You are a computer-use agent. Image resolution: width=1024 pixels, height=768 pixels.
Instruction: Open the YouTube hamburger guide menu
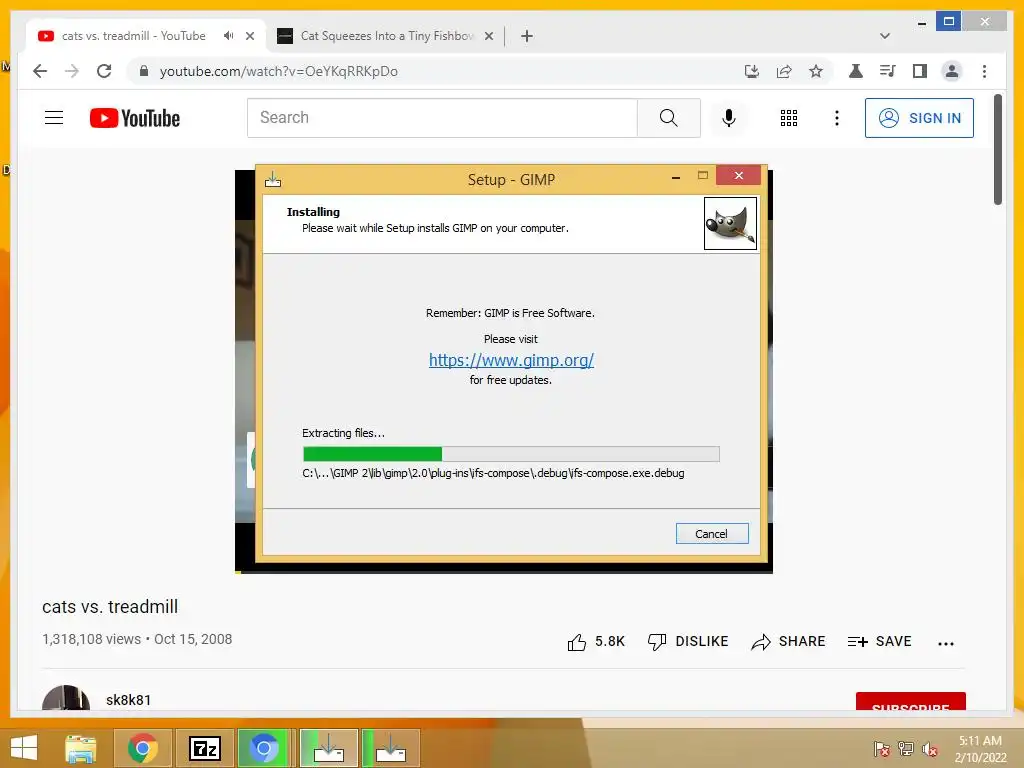[x=54, y=118]
